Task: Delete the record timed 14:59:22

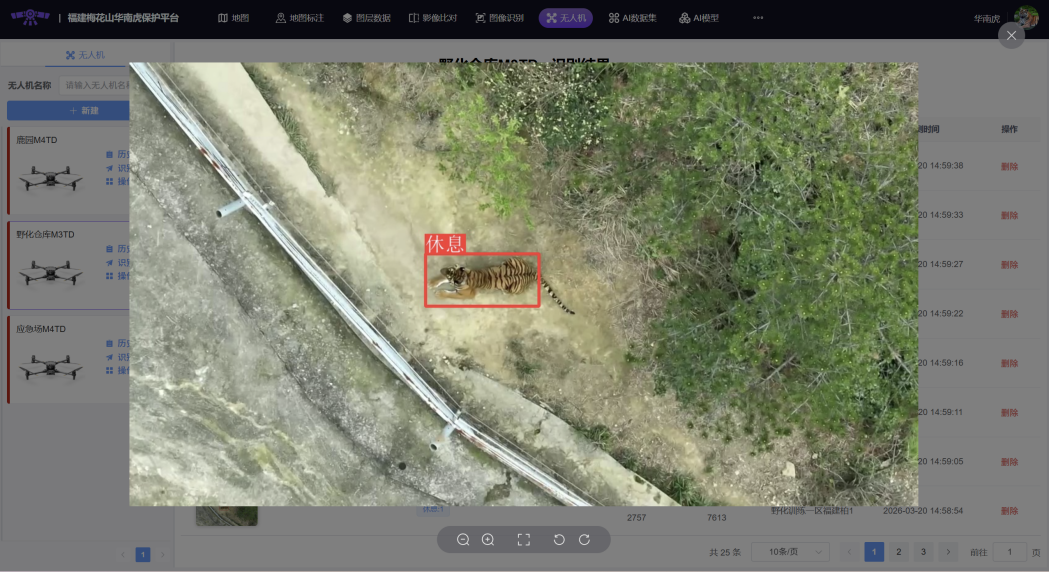Action: pos(1009,314)
